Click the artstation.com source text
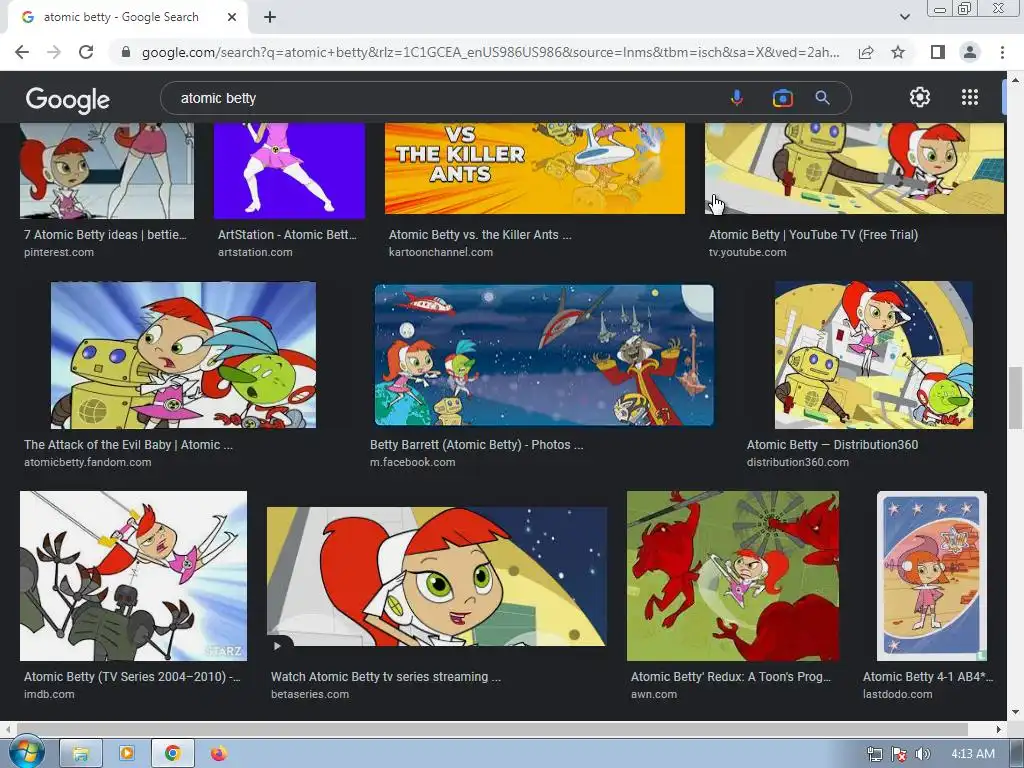The height and width of the screenshot is (768, 1024). click(x=255, y=252)
